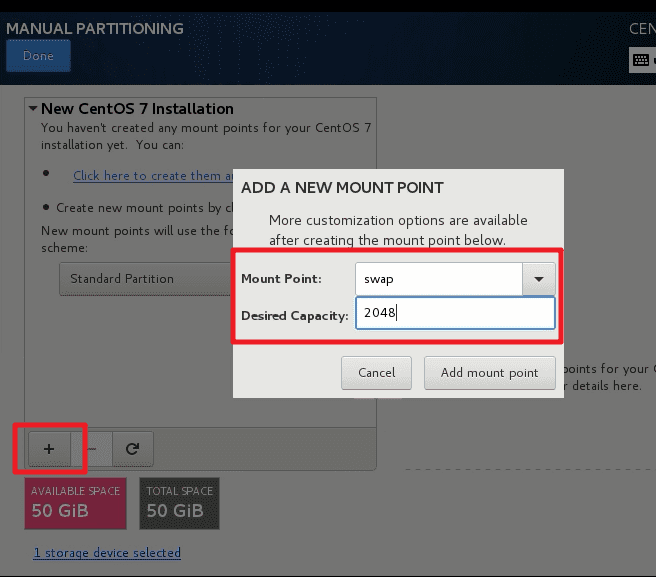Open the 1 storage device selected link
Image resolution: width=656 pixels, height=577 pixels.
(x=107, y=553)
